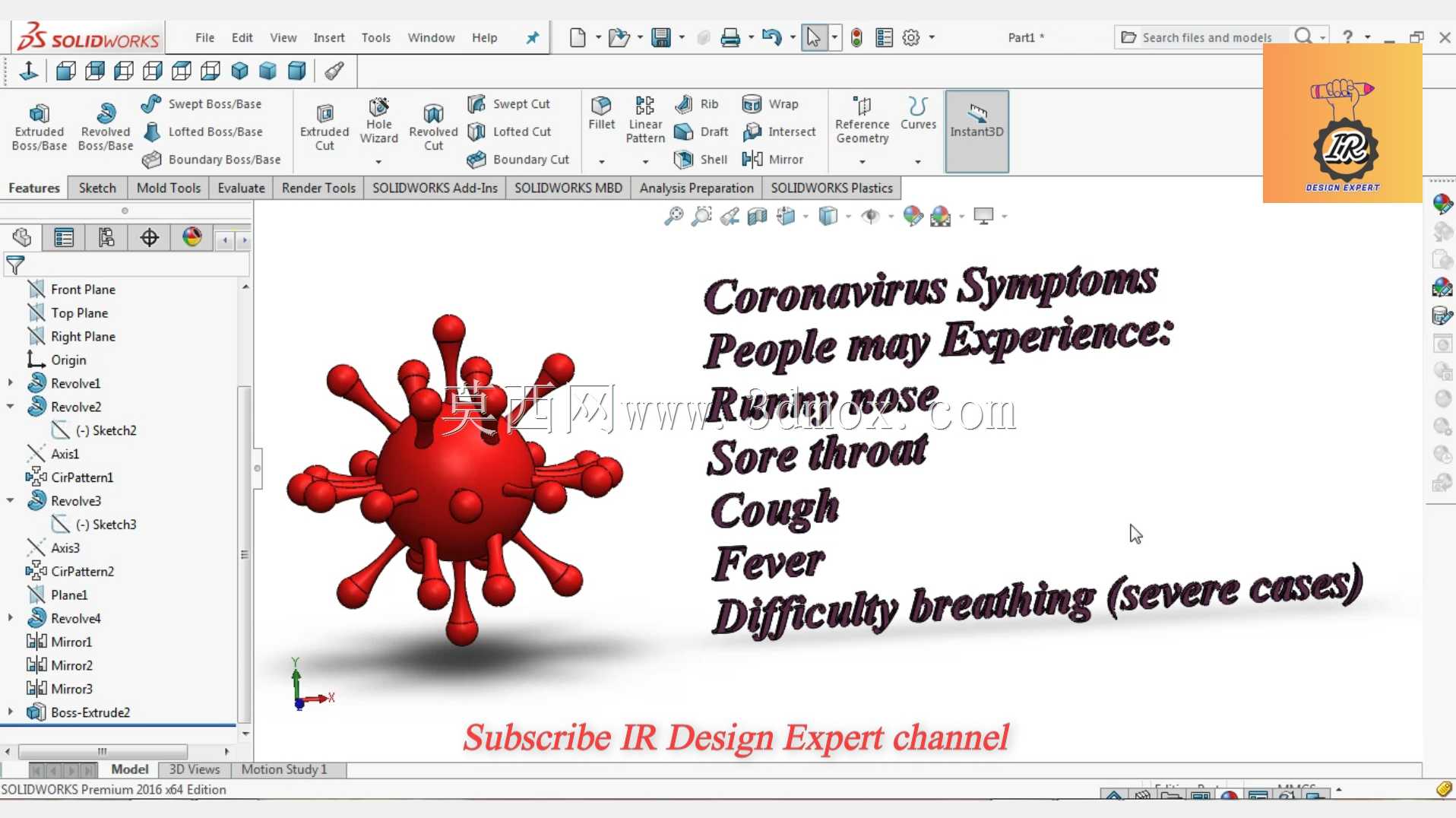Open the PropertyManager tab
Screen dimensions: 1456x818
(64, 238)
